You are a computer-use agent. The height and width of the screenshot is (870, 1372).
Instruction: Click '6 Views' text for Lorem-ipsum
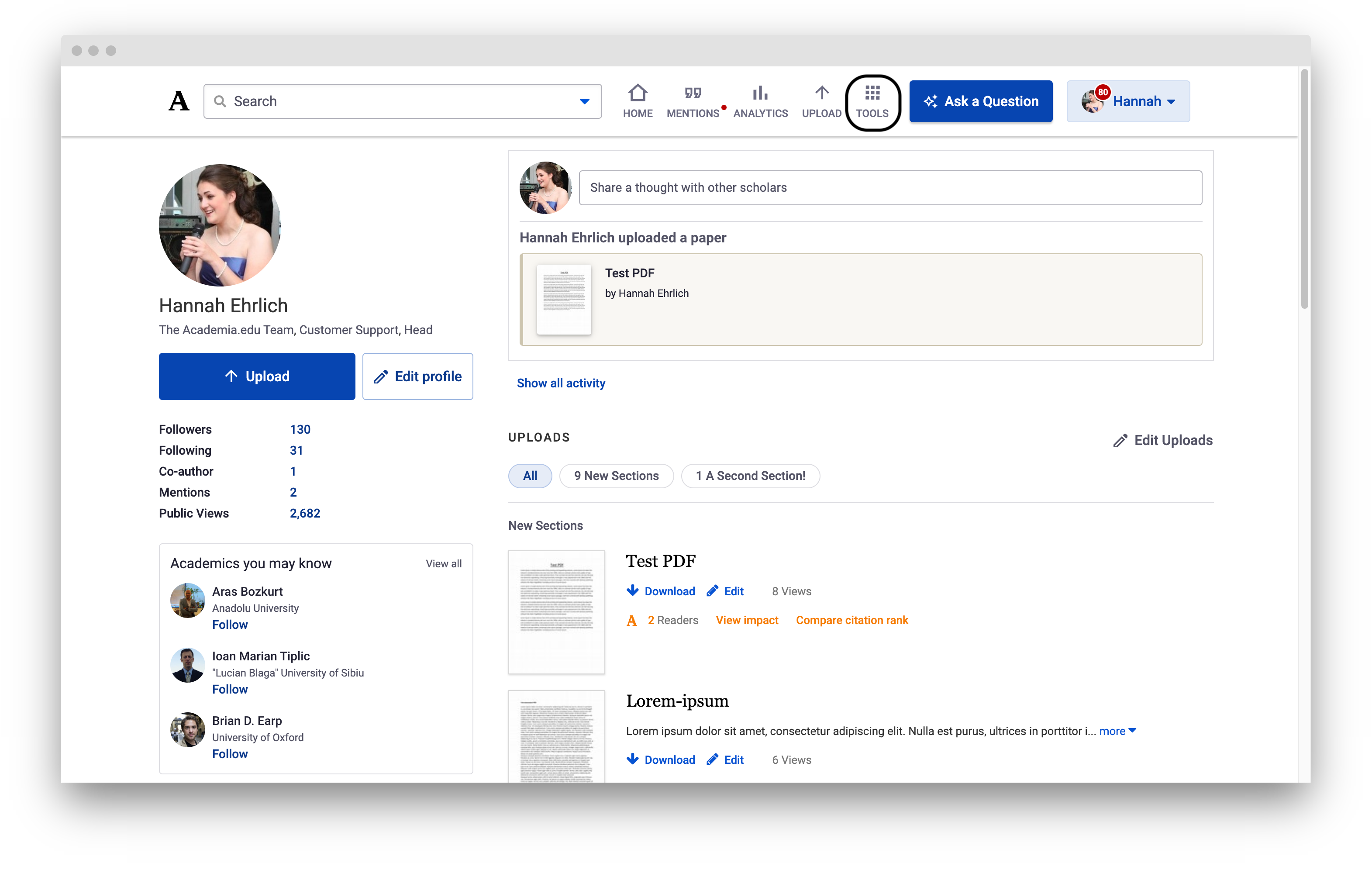click(791, 760)
